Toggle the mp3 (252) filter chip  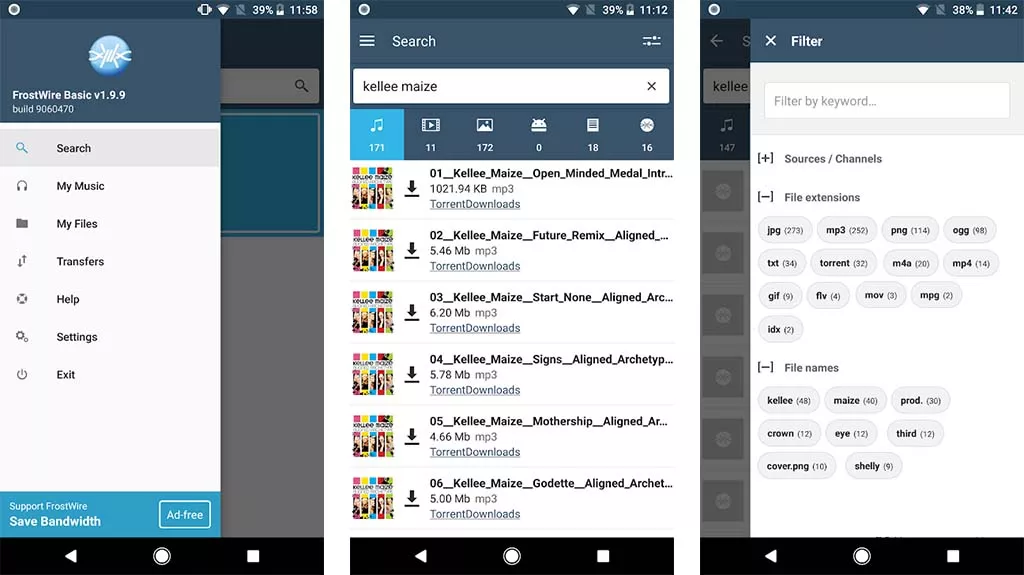846,230
